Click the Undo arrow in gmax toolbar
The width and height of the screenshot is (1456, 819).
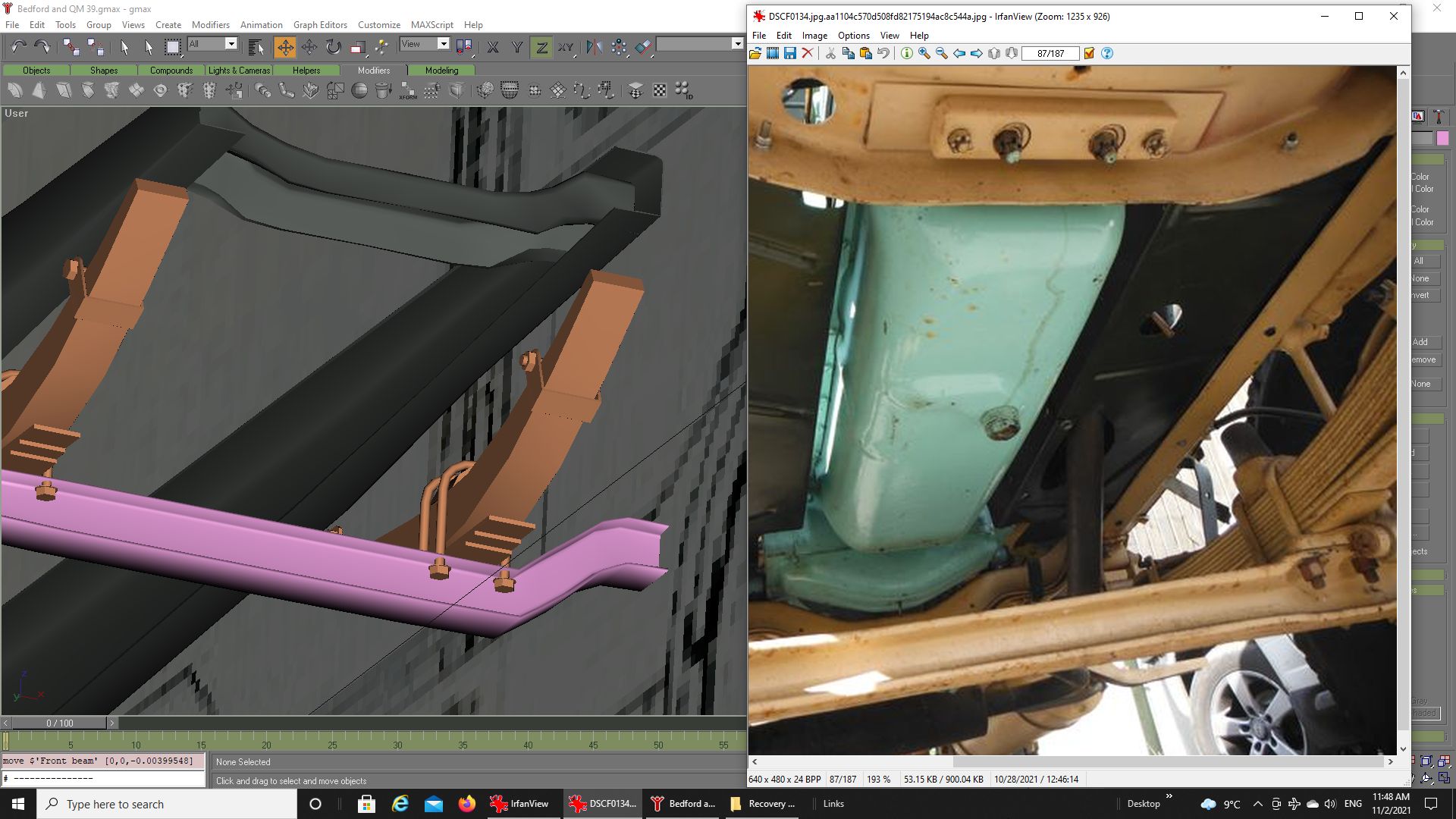pos(18,47)
